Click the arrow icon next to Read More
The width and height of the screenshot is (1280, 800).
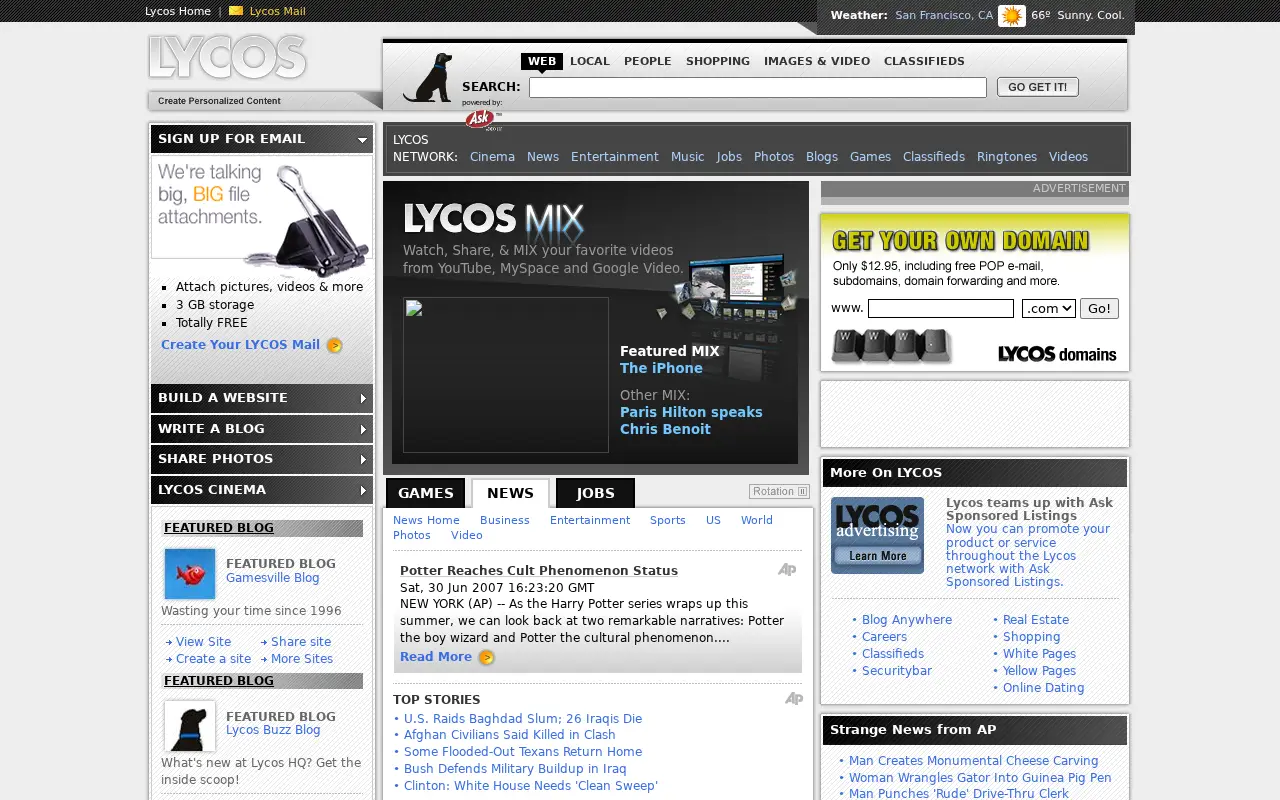pos(487,657)
